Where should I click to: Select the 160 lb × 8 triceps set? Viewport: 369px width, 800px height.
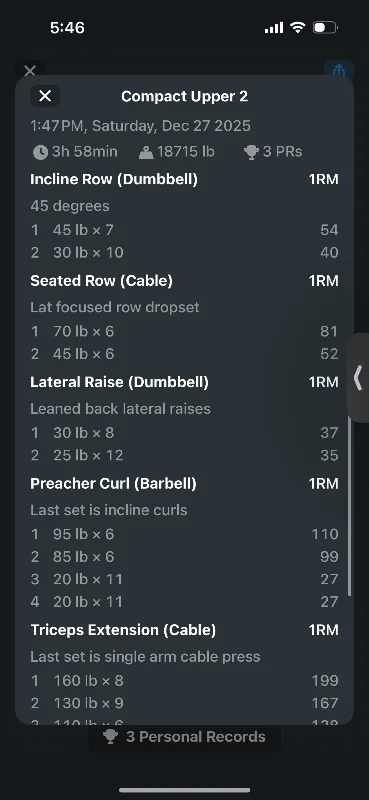(x=184, y=681)
